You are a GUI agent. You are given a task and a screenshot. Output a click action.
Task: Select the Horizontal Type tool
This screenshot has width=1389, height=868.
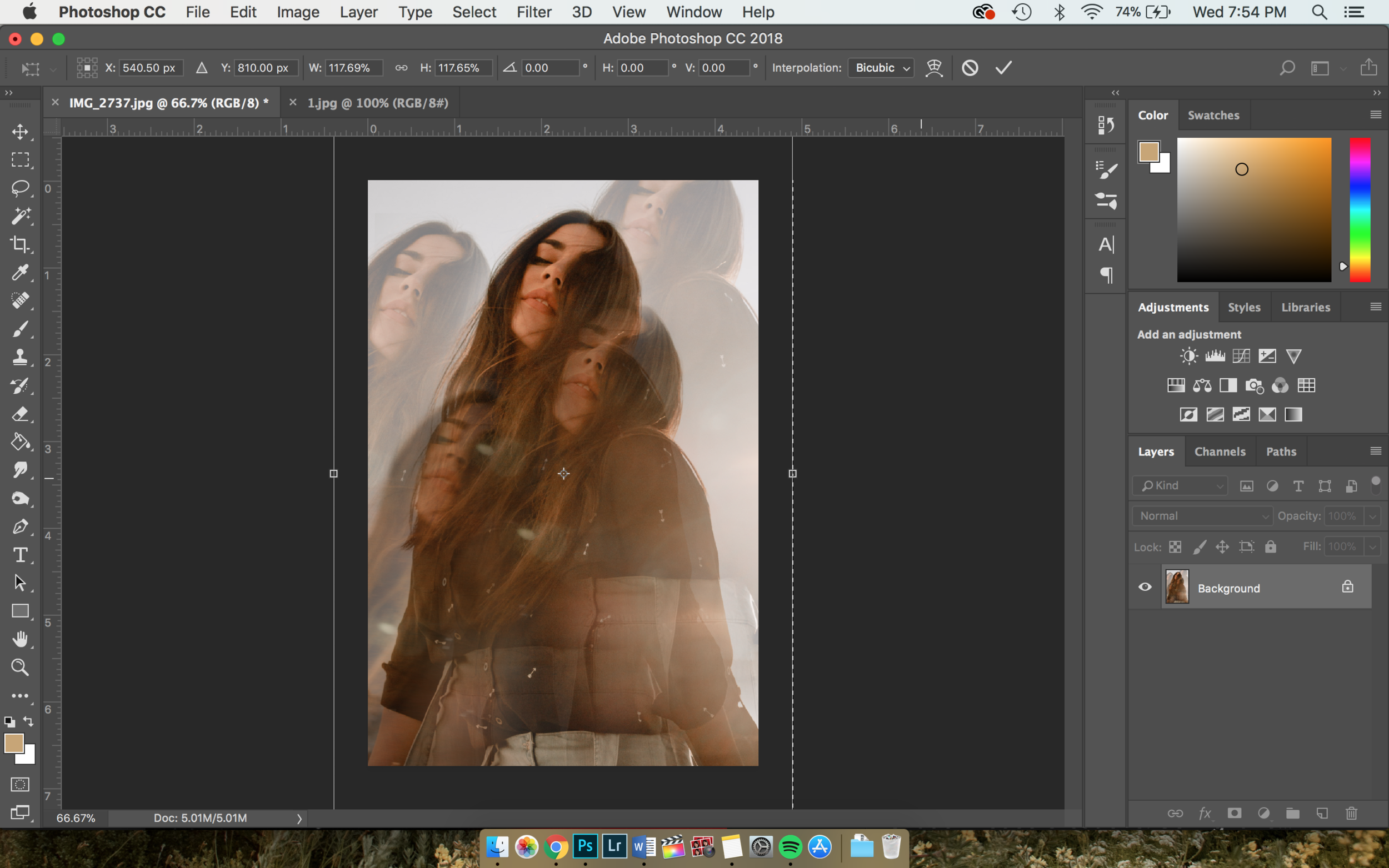pyautogui.click(x=20, y=555)
